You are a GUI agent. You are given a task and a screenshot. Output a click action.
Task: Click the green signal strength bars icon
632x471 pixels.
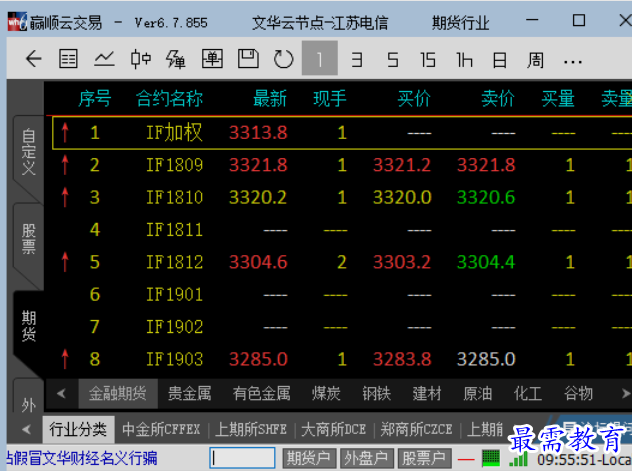coord(519,459)
